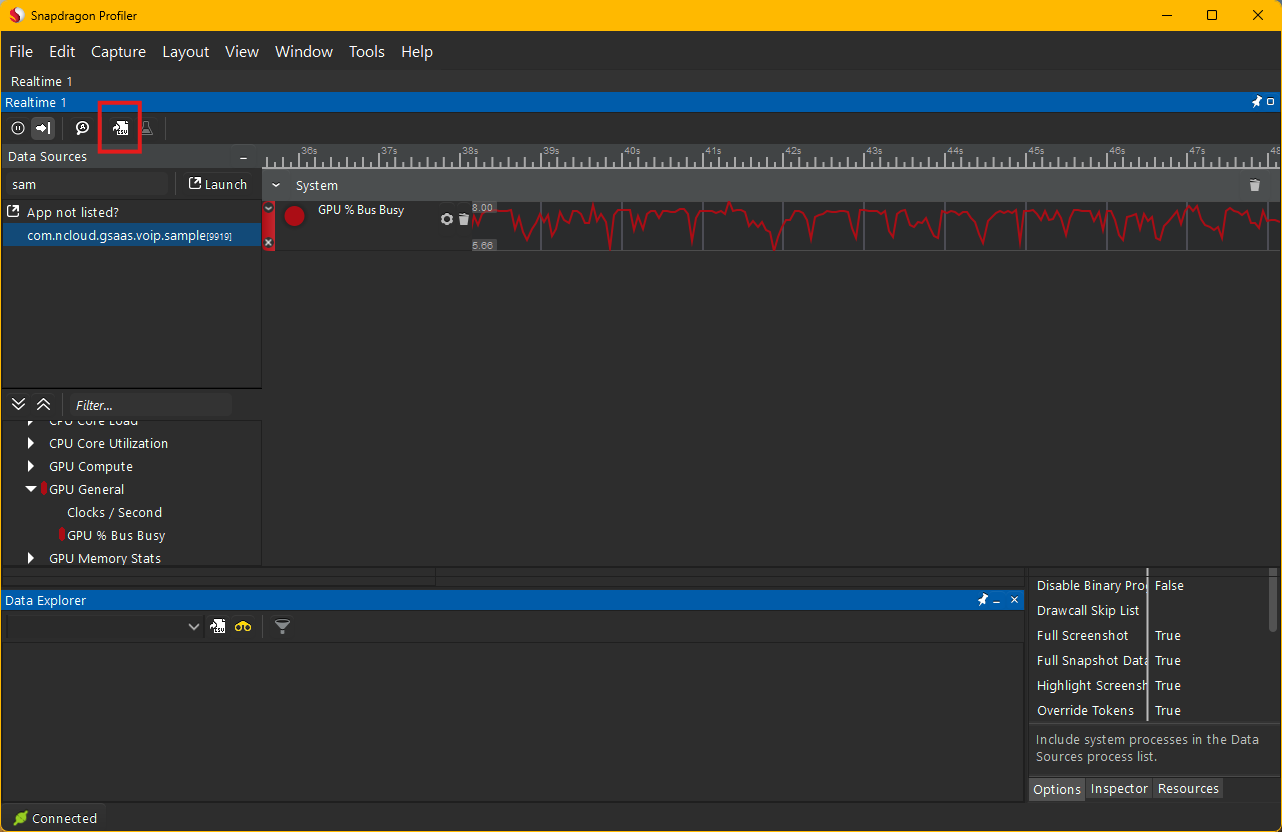
Task: Pin the Data Explorer panel
Action: click(x=982, y=600)
